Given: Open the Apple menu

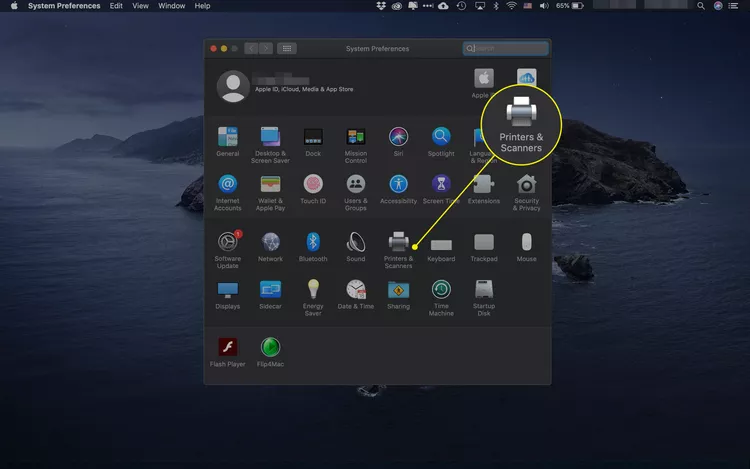Looking at the screenshot, I should [14, 6].
